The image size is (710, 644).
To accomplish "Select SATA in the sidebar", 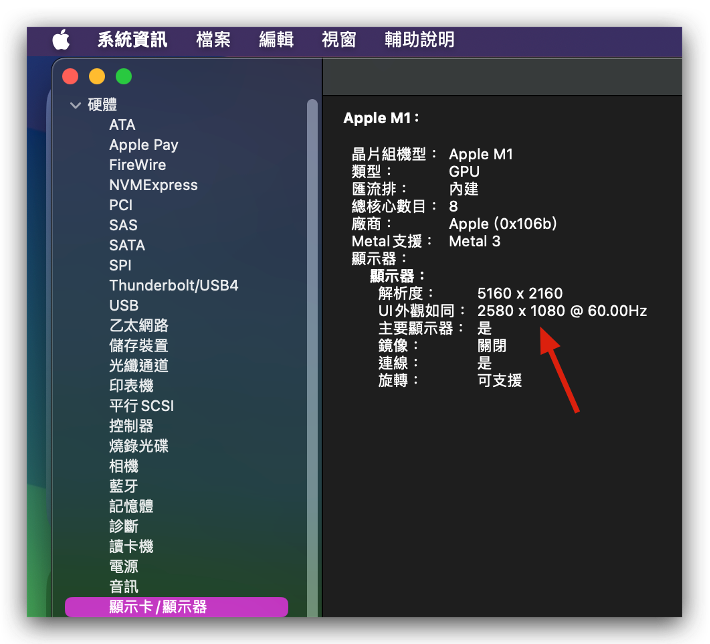I will tap(127, 245).
